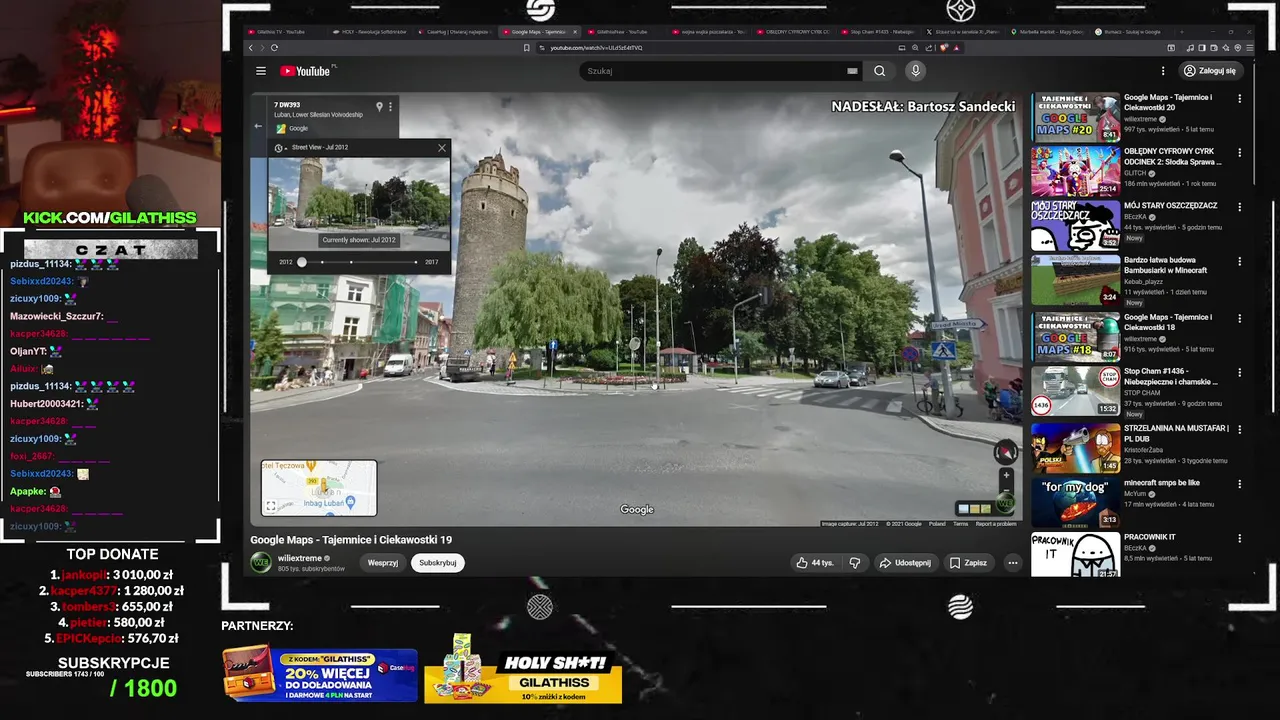Click Terms link in Street View

960,524
